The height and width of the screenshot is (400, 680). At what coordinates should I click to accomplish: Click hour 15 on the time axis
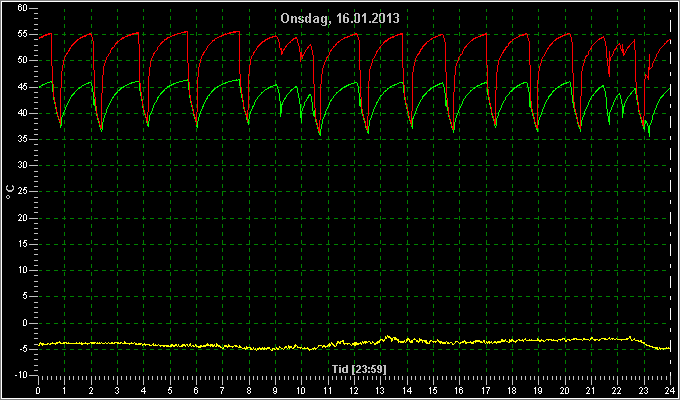(433, 390)
